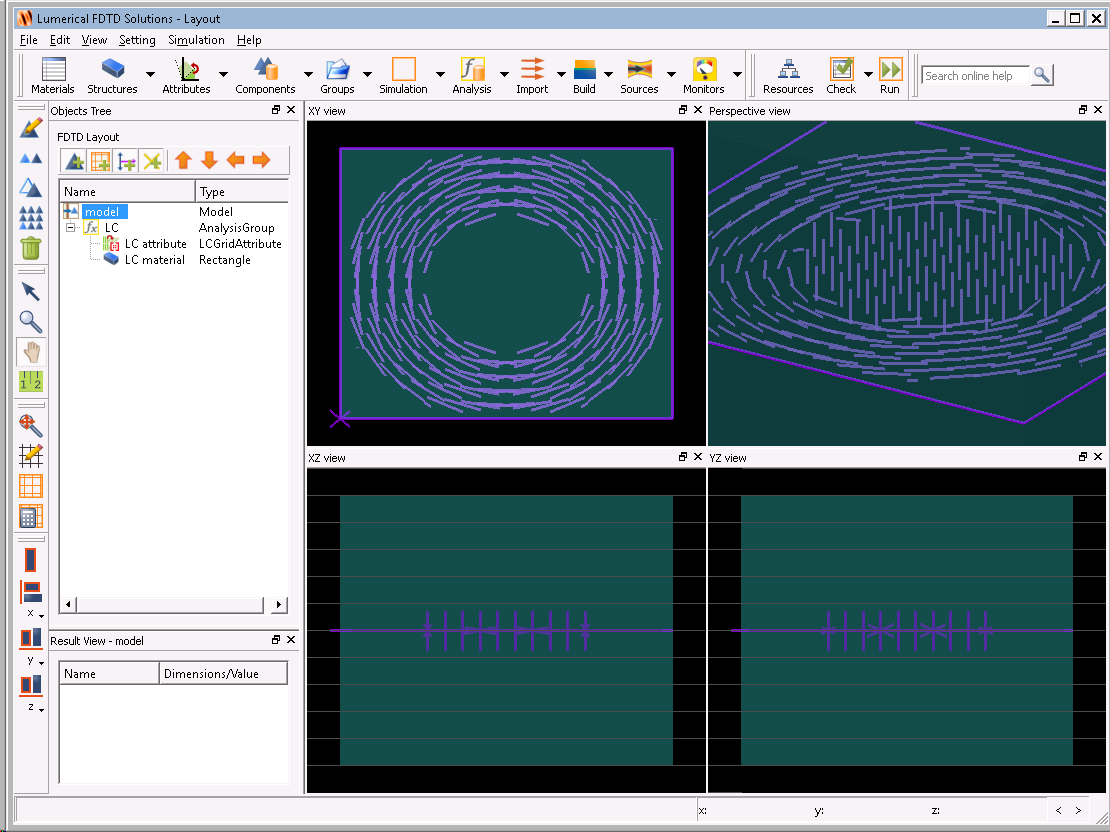
Task: Click the zoom extent crosshair icon
Action: point(30,426)
